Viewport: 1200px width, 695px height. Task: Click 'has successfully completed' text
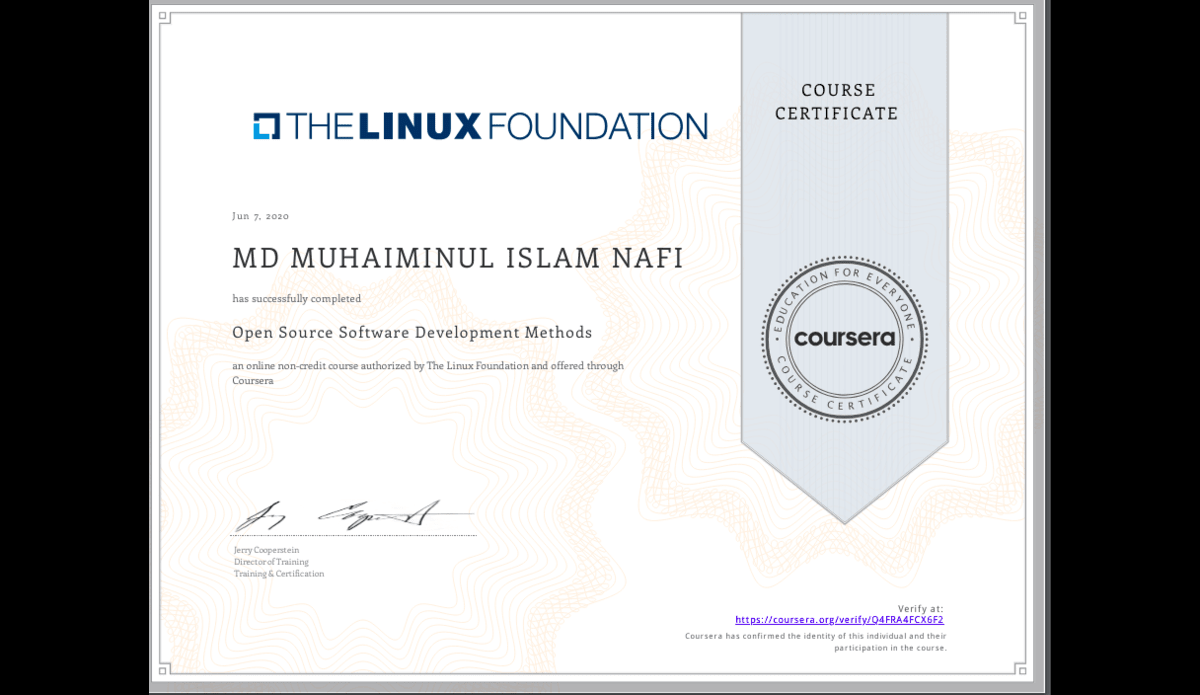297,299
